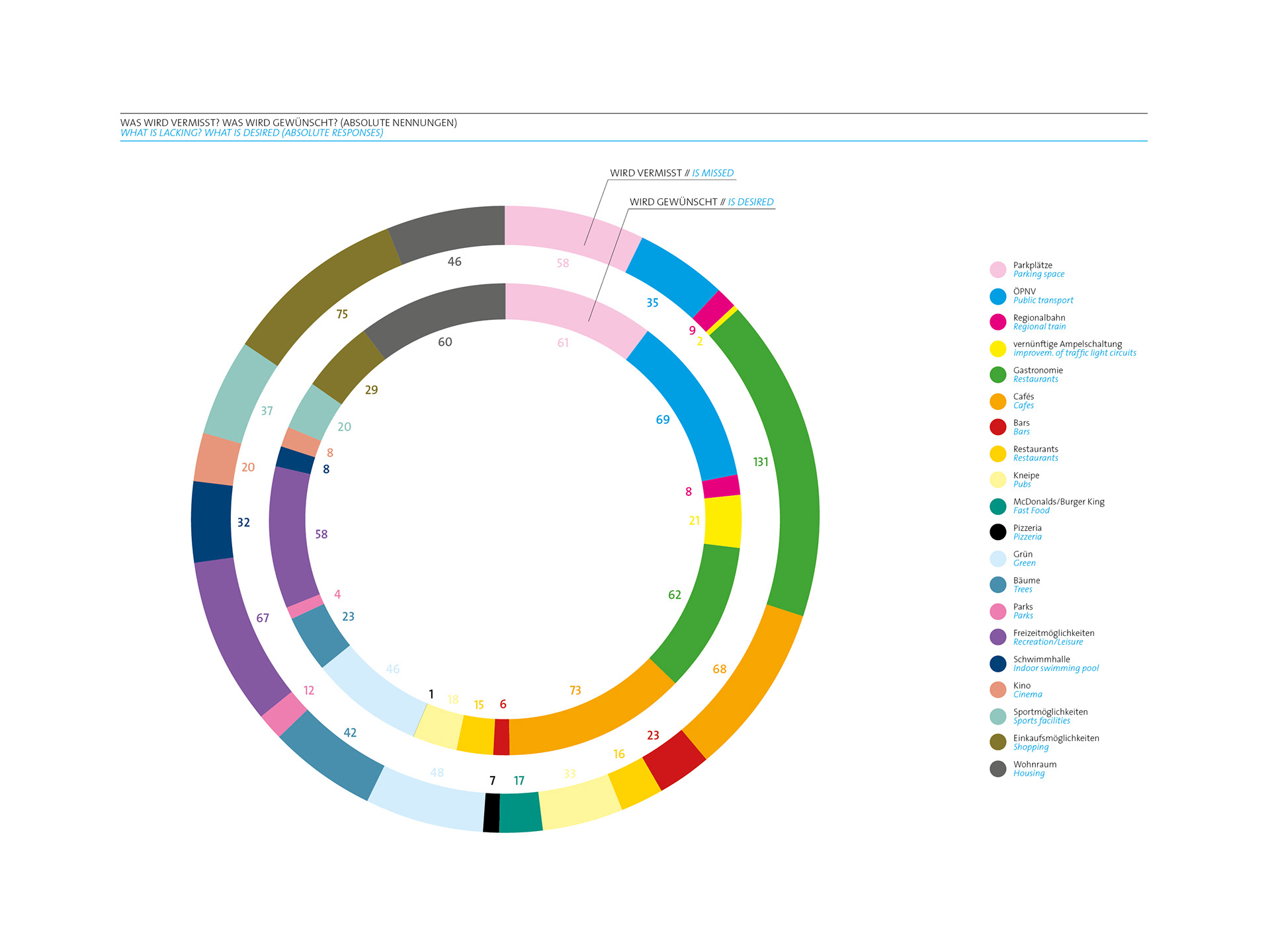The image size is (1270, 952).
Task: Click the outer red Bars segment labeled 23
Action: point(673,760)
